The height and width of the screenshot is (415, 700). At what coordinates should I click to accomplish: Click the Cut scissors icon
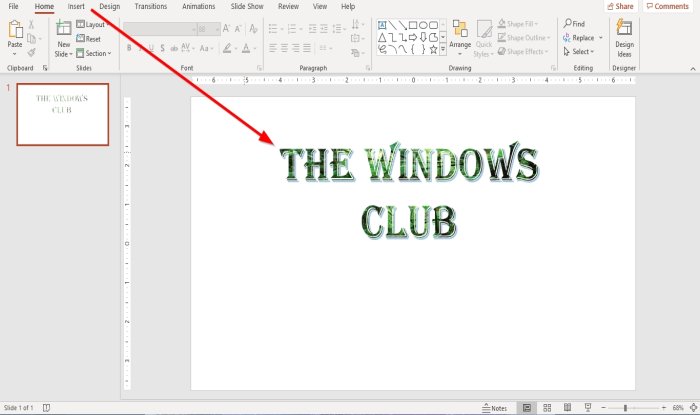point(31,25)
